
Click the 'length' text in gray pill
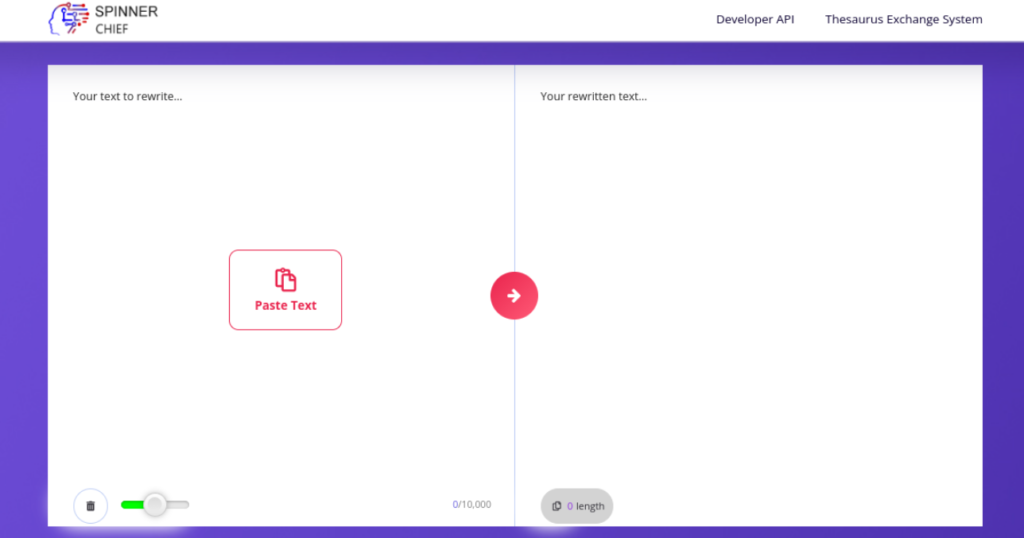590,506
